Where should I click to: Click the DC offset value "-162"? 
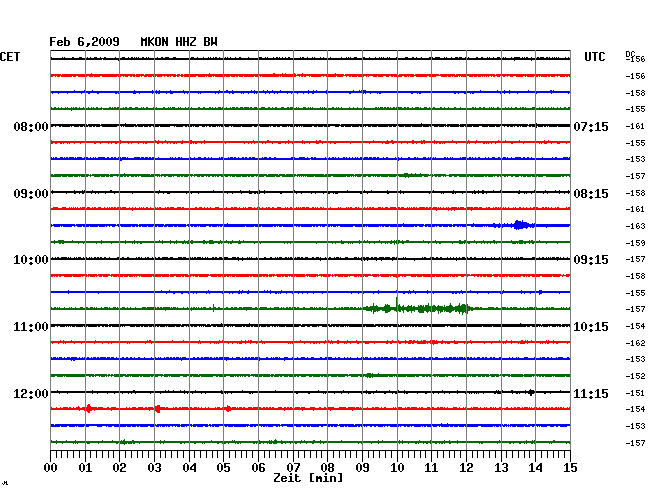(635, 343)
